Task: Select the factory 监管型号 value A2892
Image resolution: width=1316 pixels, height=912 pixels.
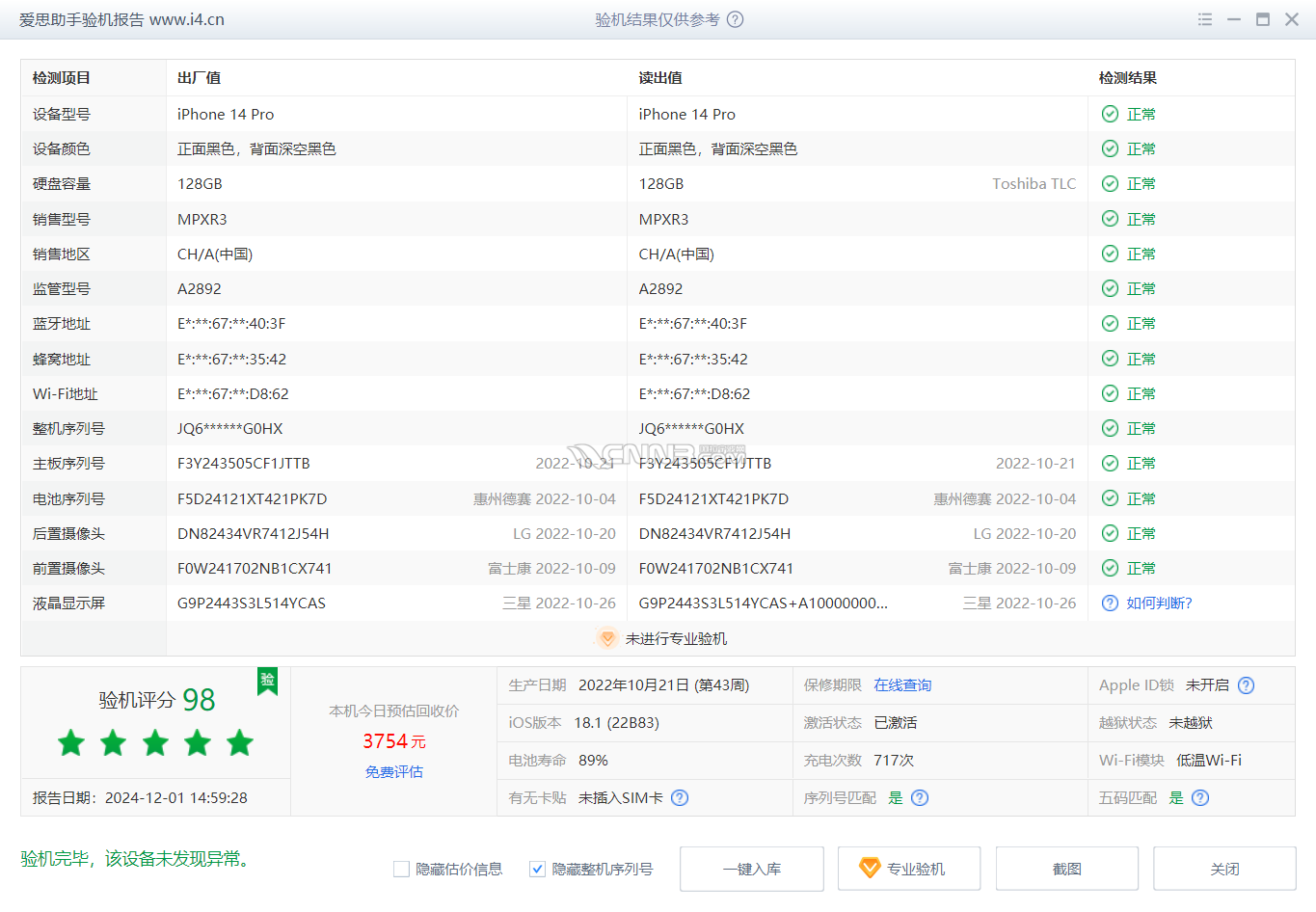Action: 200,288
